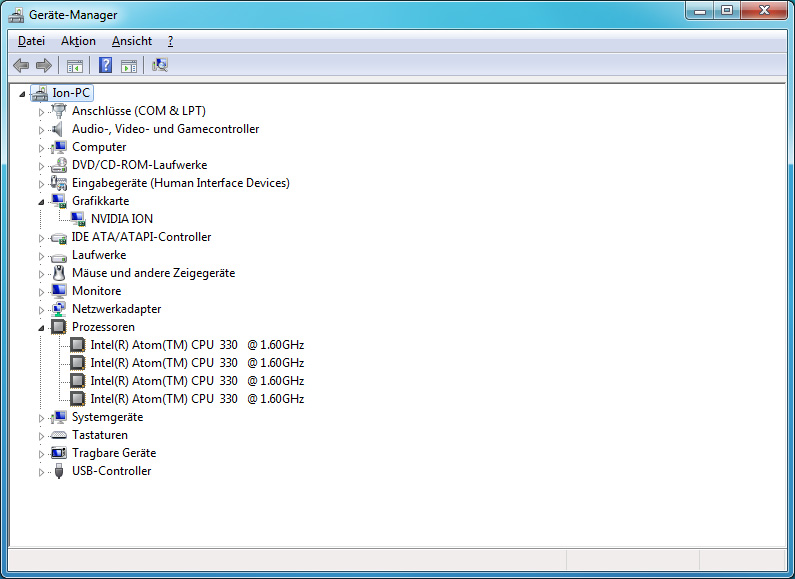Viewport: 795px width, 579px height.
Task: Select the fourth Intel Atom CPU 330 entry
Action: [x=197, y=399]
